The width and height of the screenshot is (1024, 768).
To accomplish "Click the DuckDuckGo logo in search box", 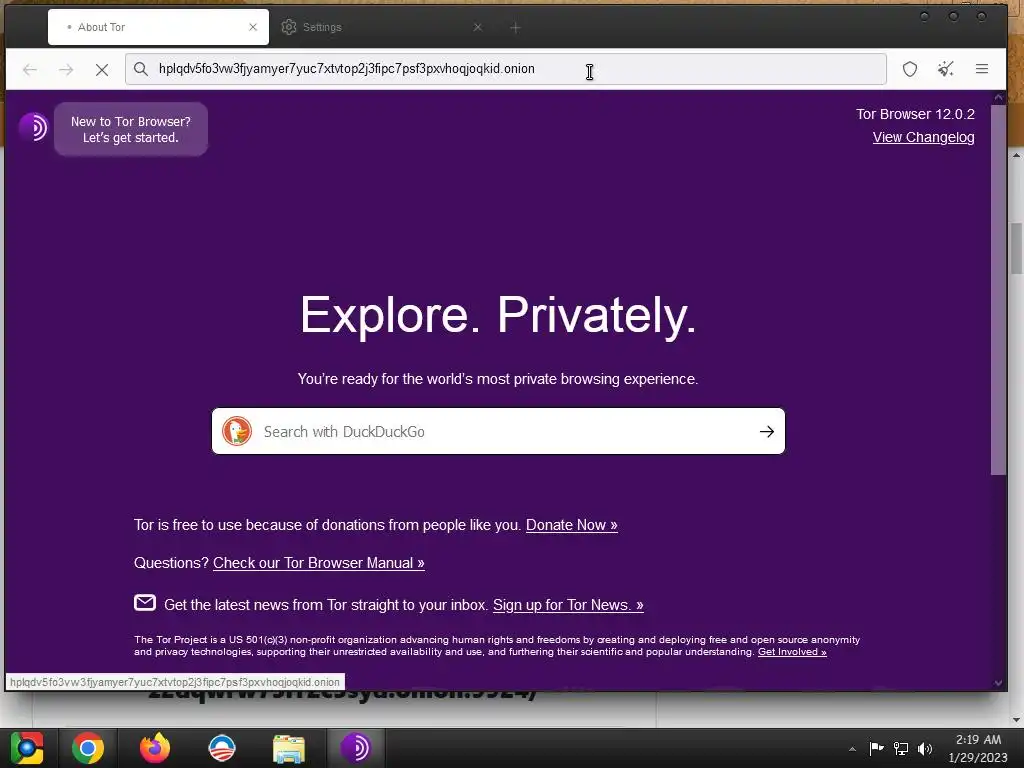I will point(237,431).
